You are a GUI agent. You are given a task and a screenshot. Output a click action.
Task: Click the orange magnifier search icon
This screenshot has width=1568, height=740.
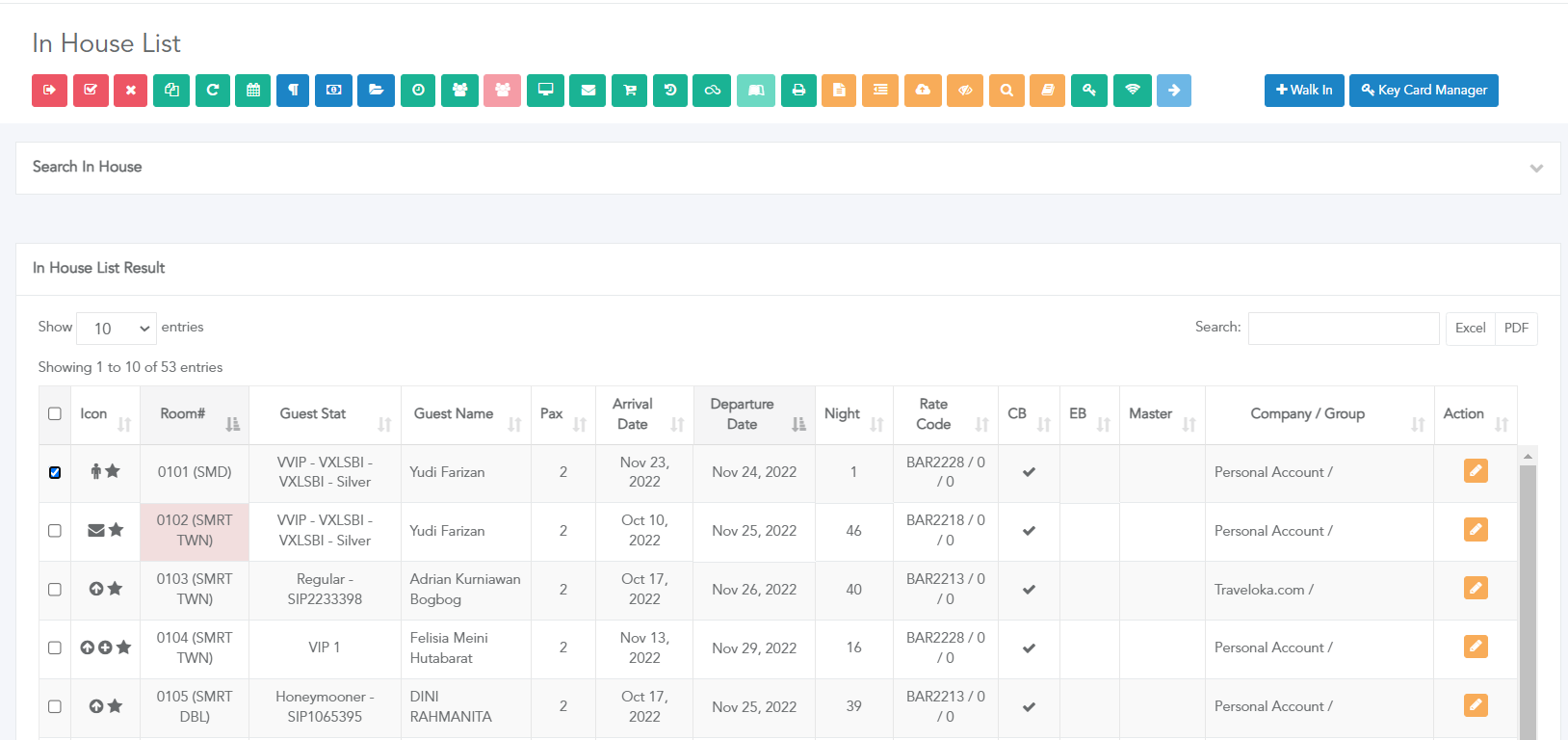1006,91
